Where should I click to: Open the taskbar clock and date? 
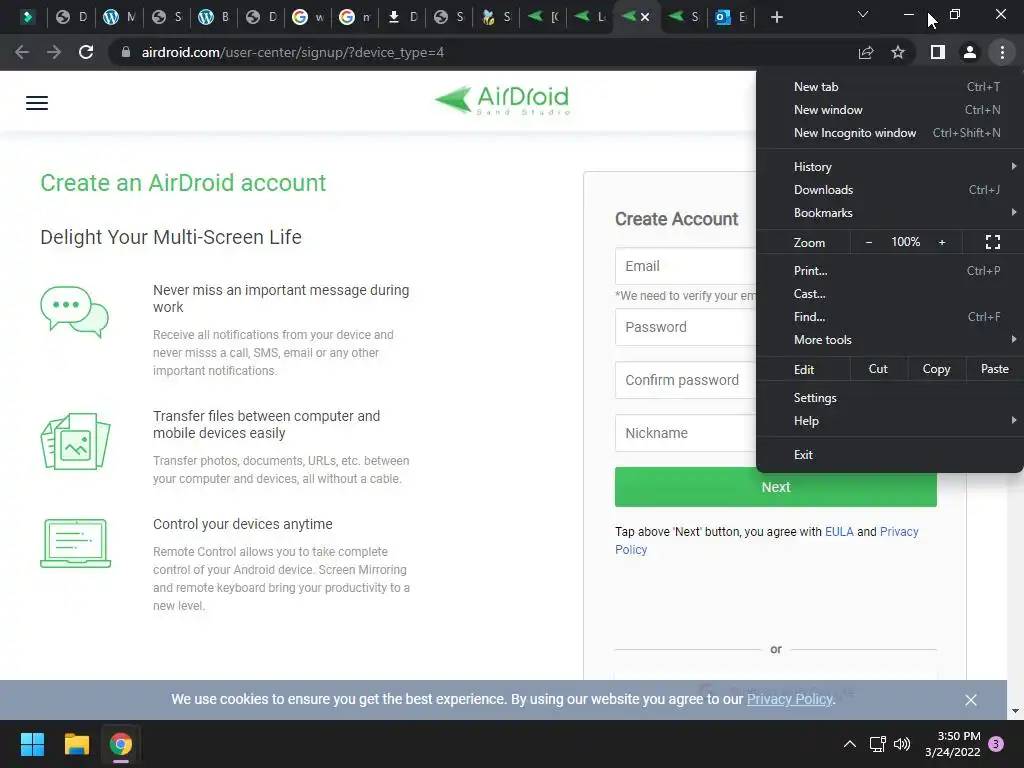click(953, 744)
